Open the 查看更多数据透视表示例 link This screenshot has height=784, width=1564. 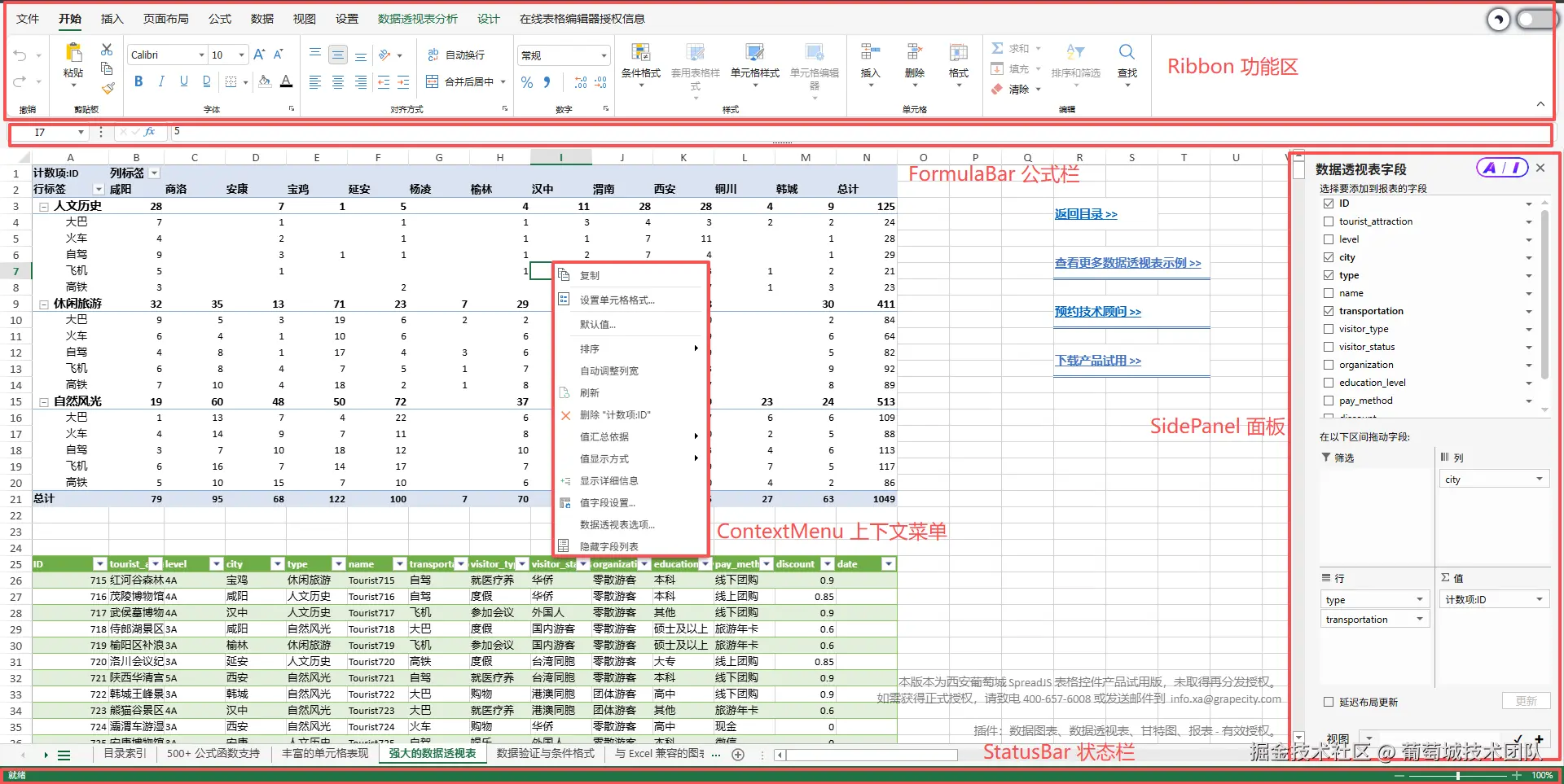1127,263
